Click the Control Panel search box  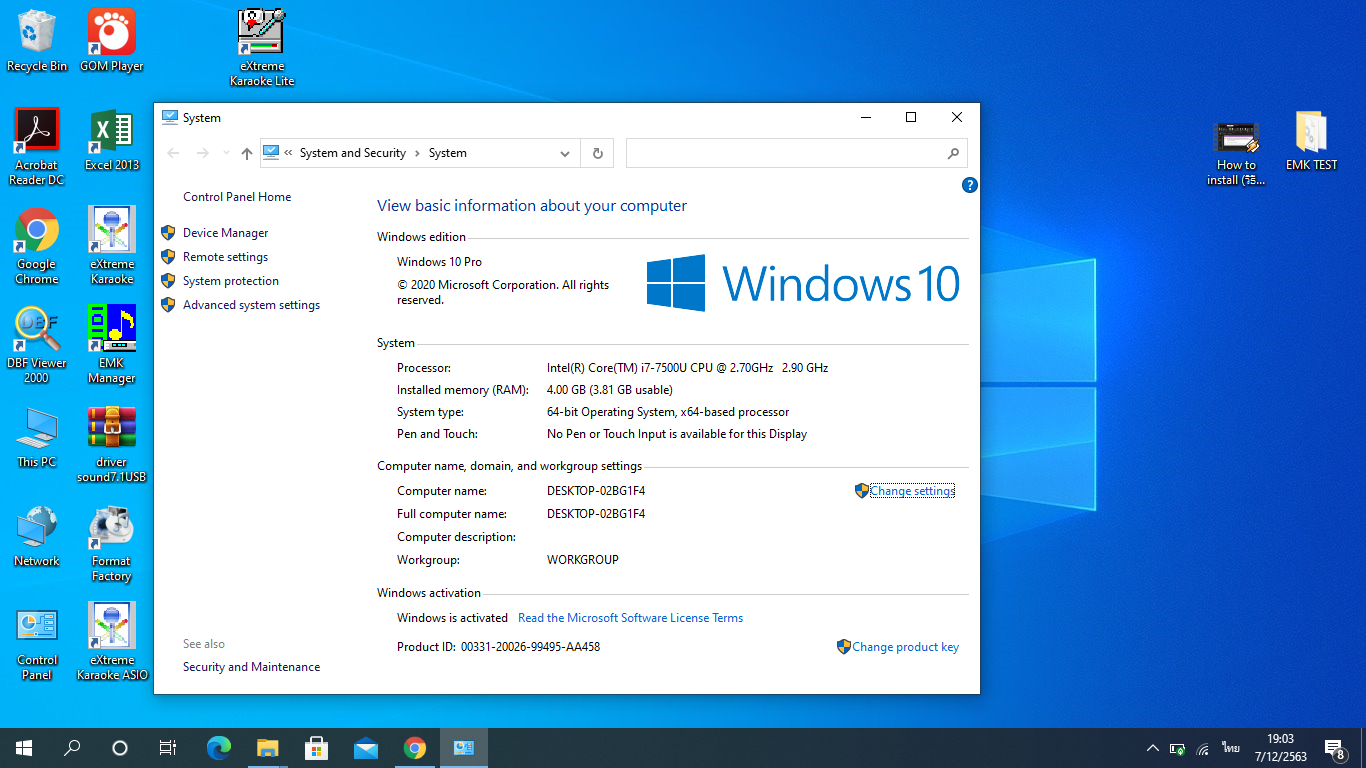point(796,153)
